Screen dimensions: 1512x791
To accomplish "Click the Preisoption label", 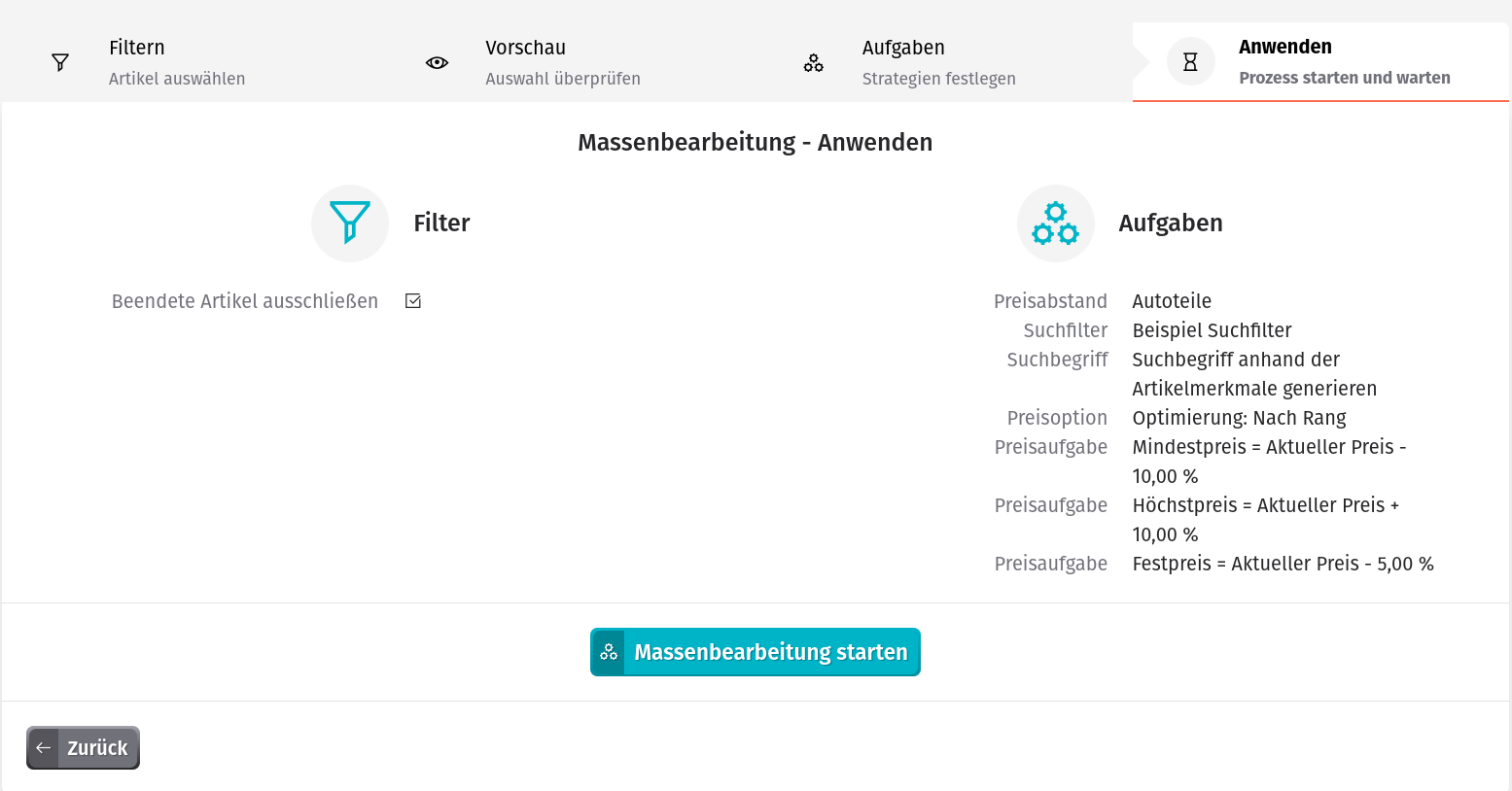I will point(1057,418).
